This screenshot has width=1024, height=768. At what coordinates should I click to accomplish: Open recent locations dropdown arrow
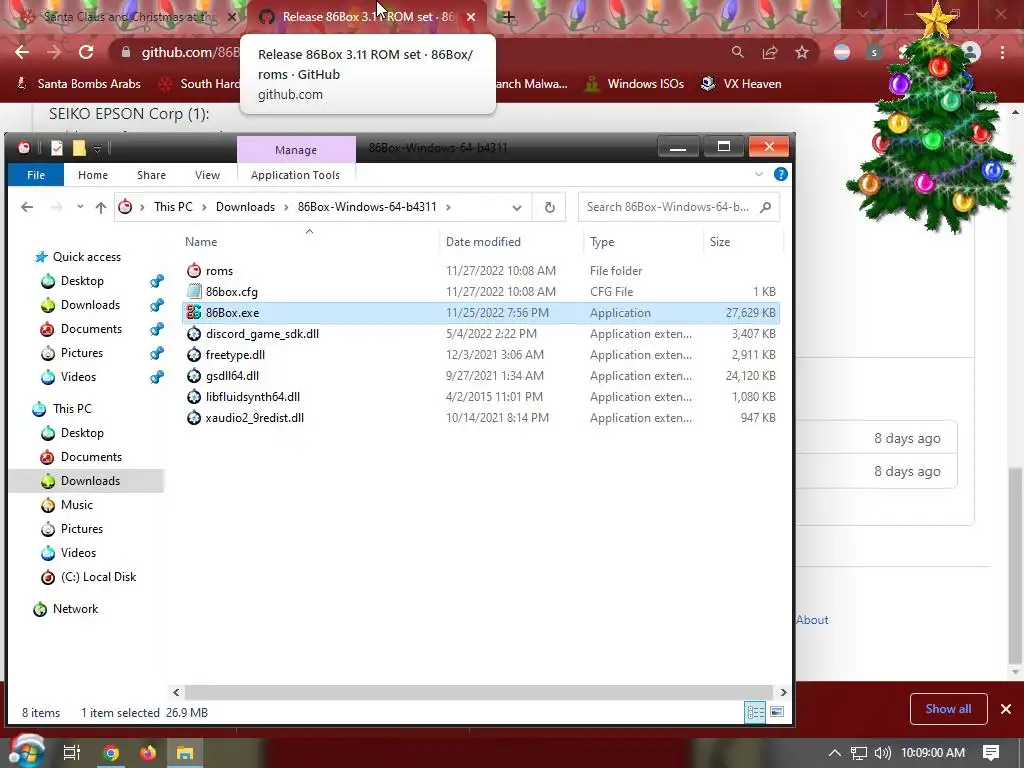pos(80,207)
